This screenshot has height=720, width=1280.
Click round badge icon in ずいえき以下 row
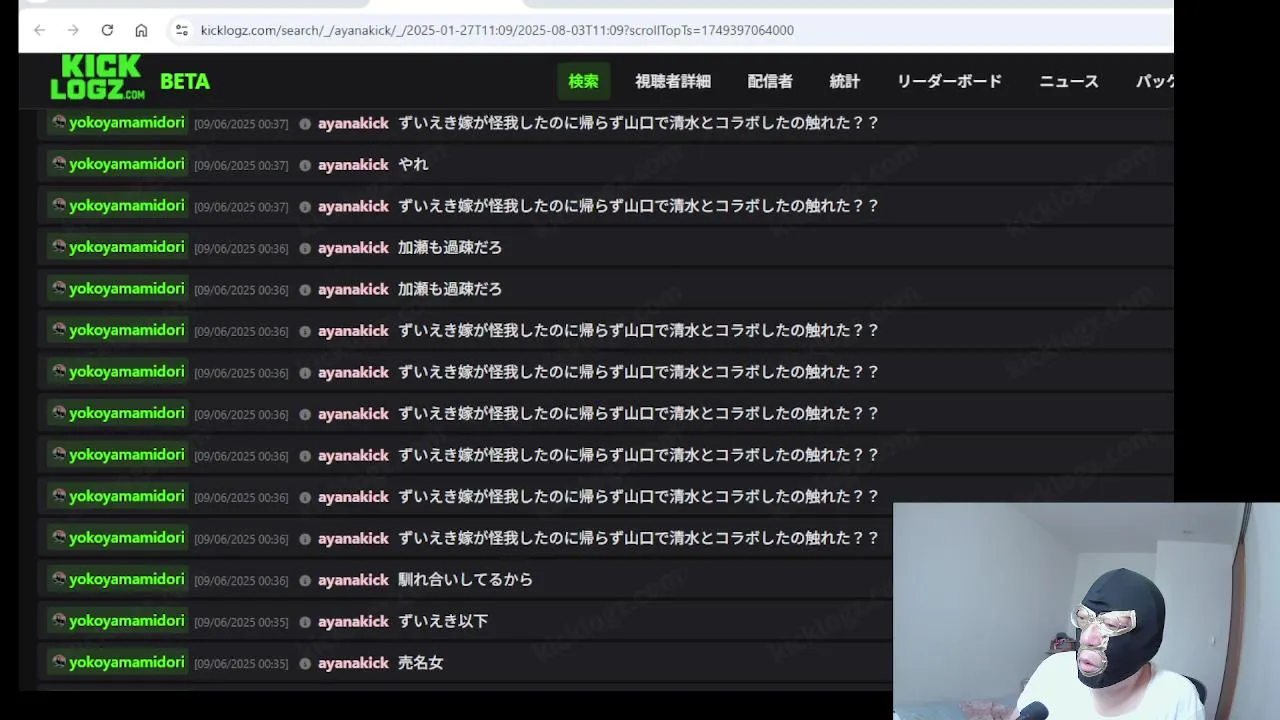(x=305, y=622)
